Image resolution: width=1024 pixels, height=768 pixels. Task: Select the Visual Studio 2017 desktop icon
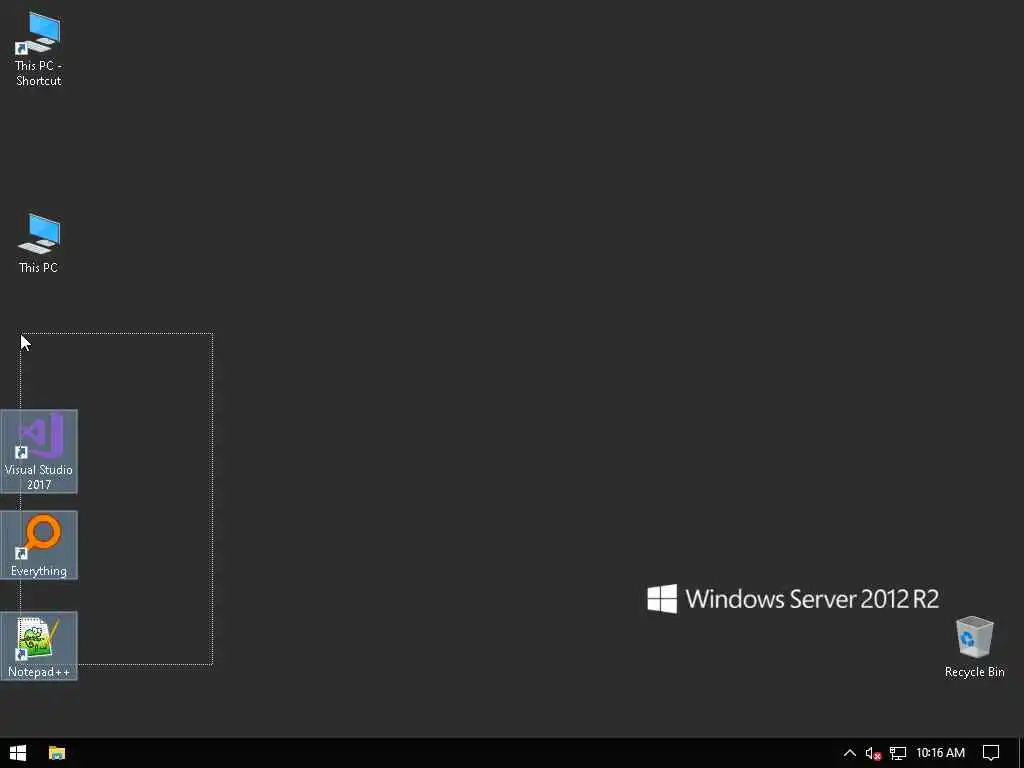[39, 451]
